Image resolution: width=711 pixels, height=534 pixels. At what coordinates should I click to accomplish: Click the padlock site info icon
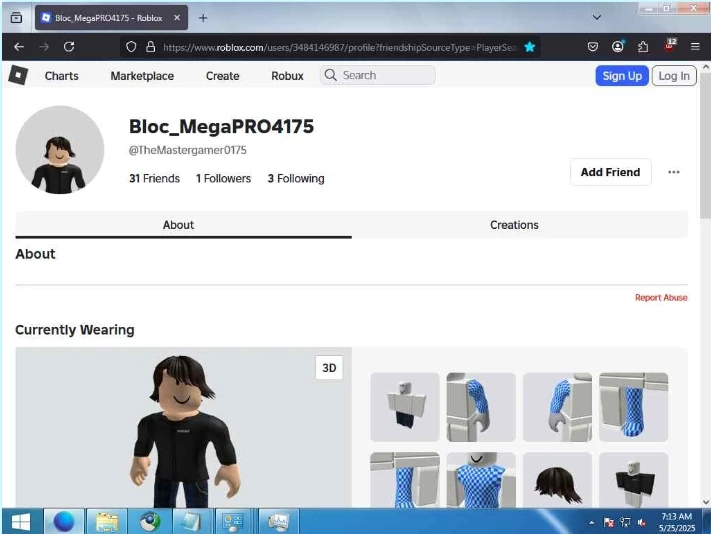151,47
